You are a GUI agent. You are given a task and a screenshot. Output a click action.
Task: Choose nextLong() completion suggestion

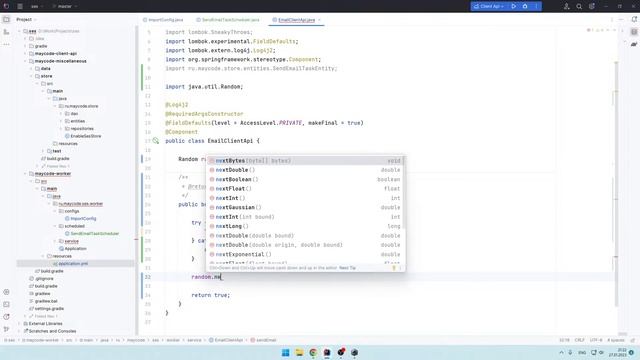pos(305,226)
